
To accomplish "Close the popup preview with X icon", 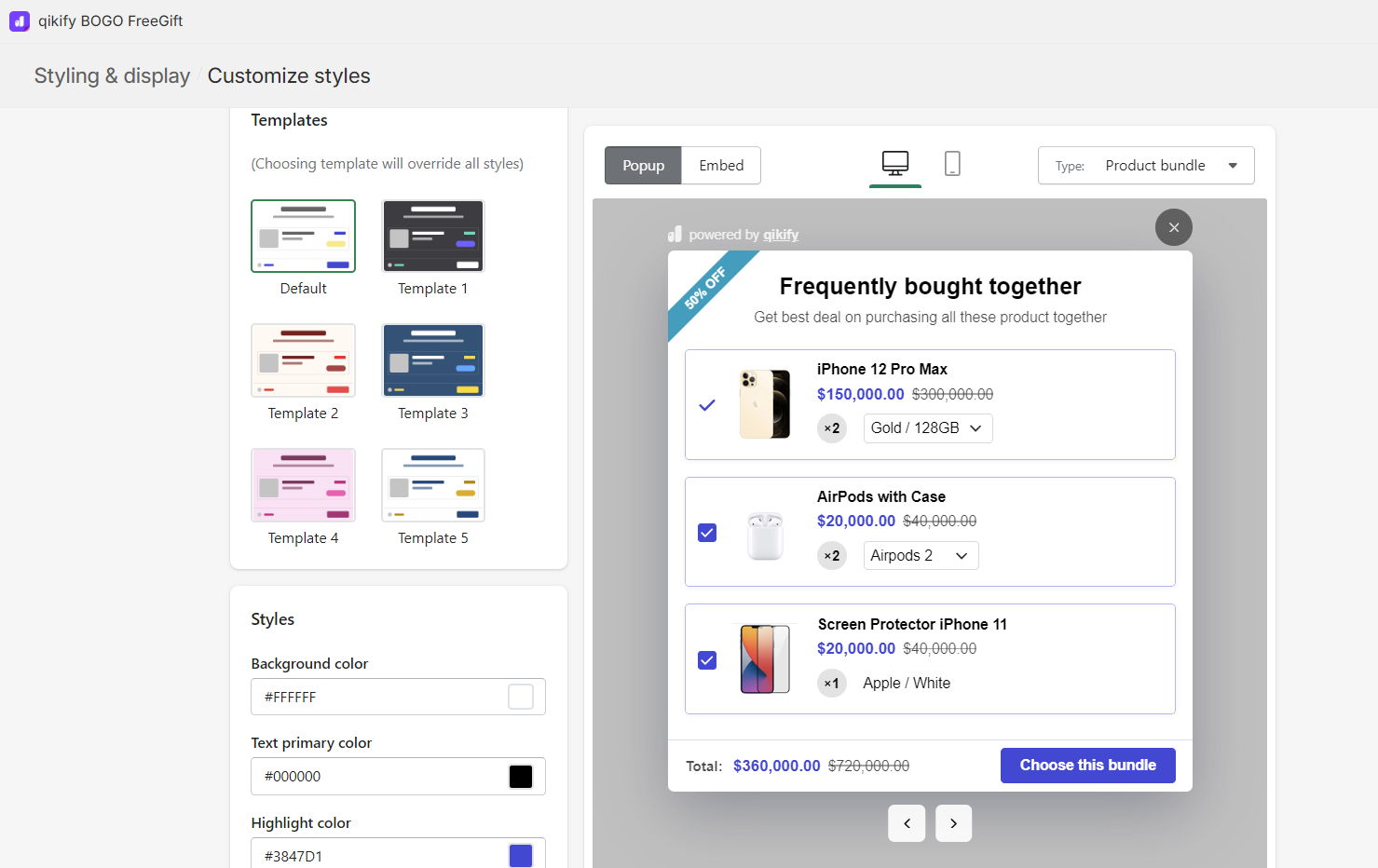I will 1174,227.
